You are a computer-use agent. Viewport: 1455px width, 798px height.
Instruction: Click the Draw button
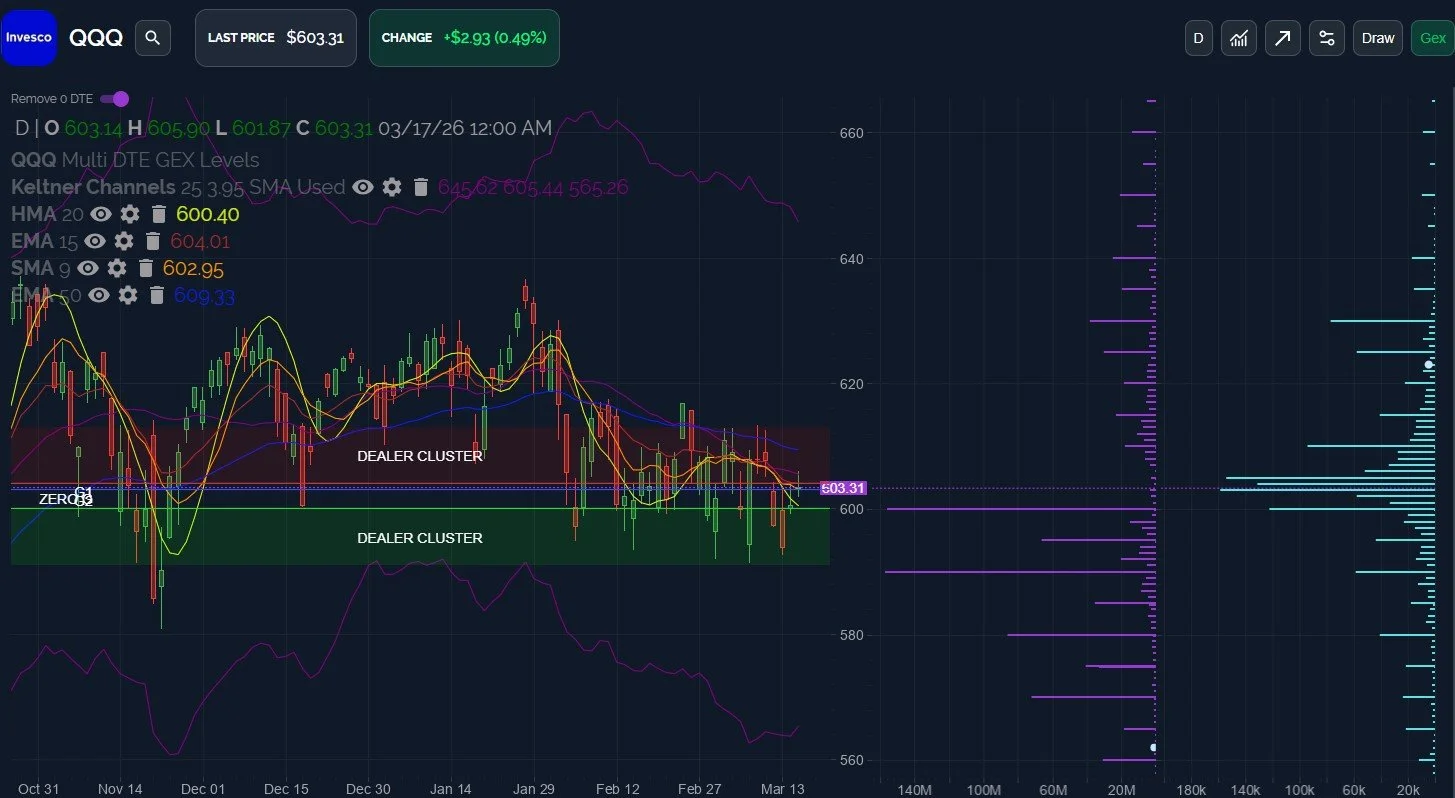[x=1378, y=38]
